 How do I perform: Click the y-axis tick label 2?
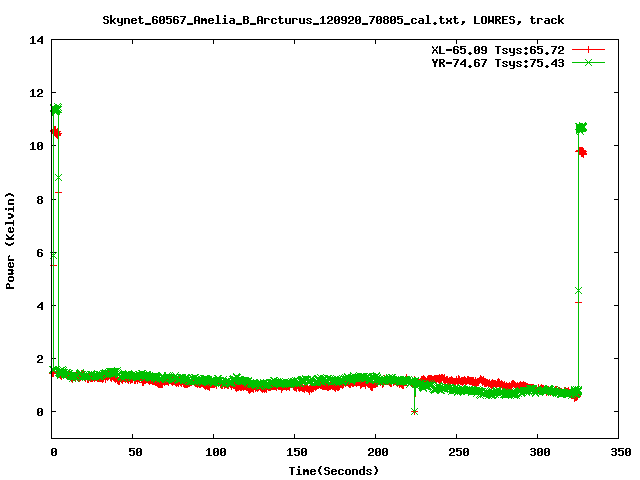coord(40,359)
